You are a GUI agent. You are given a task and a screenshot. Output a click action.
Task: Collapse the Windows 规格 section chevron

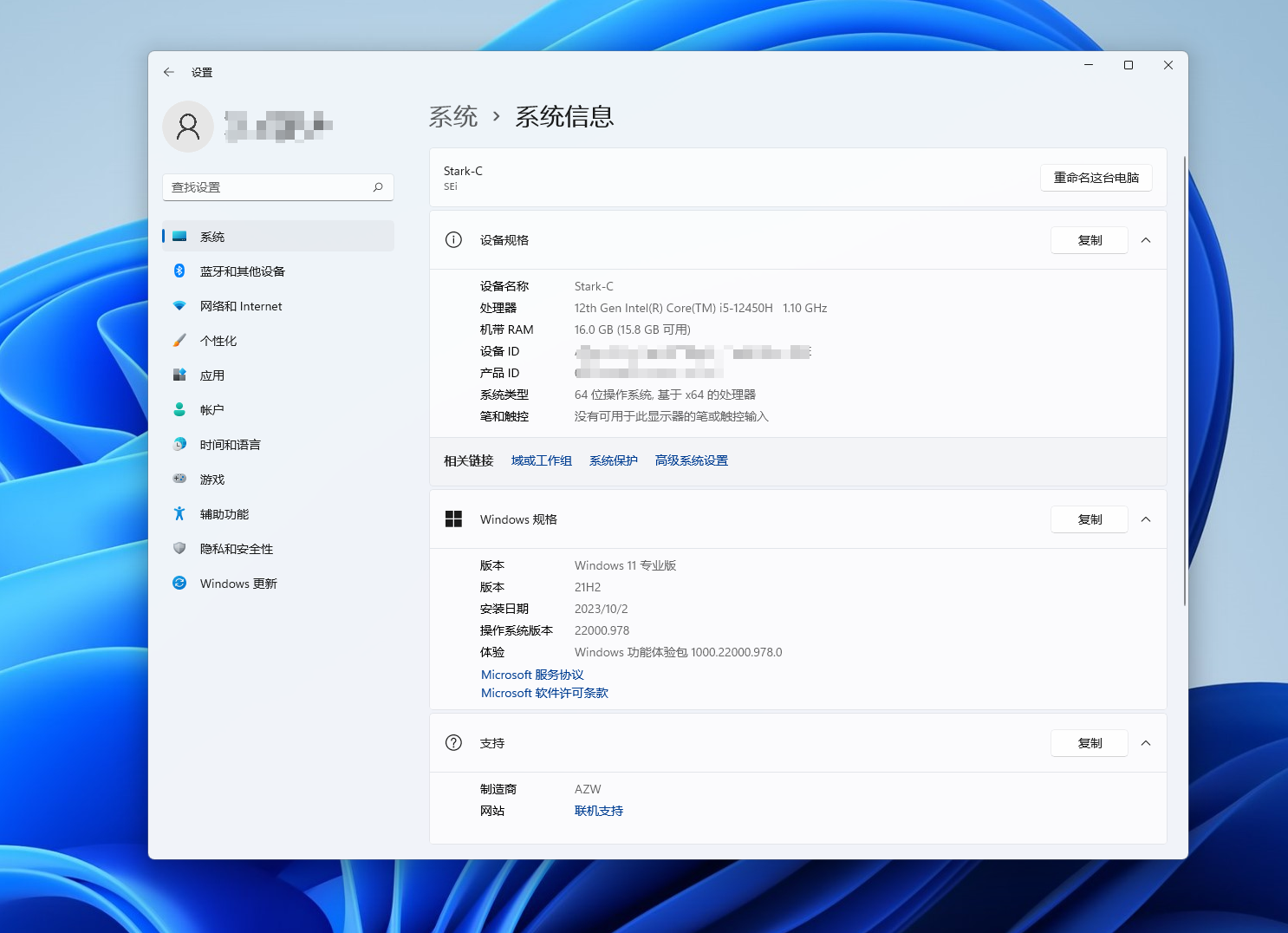click(1146, 519)
